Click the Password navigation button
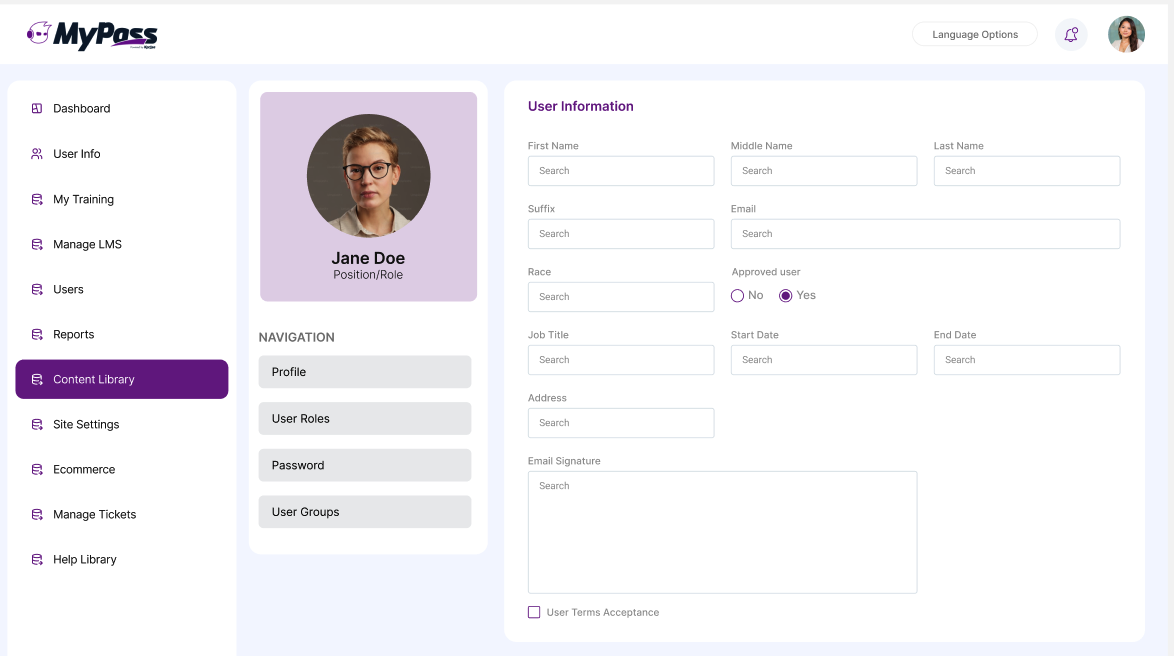 [365, 465]
